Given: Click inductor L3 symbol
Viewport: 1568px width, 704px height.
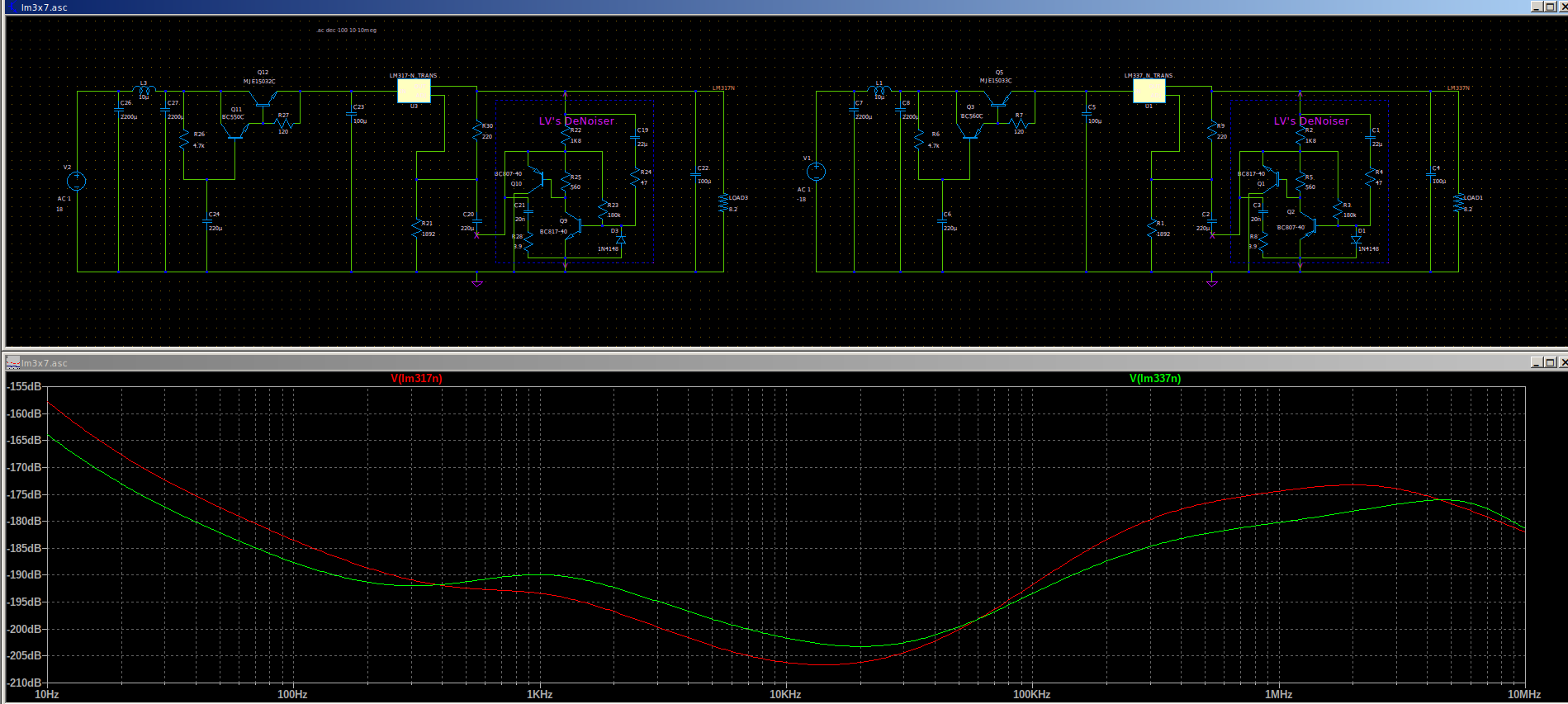Looking at the screenshot, I should pos(144,90).
